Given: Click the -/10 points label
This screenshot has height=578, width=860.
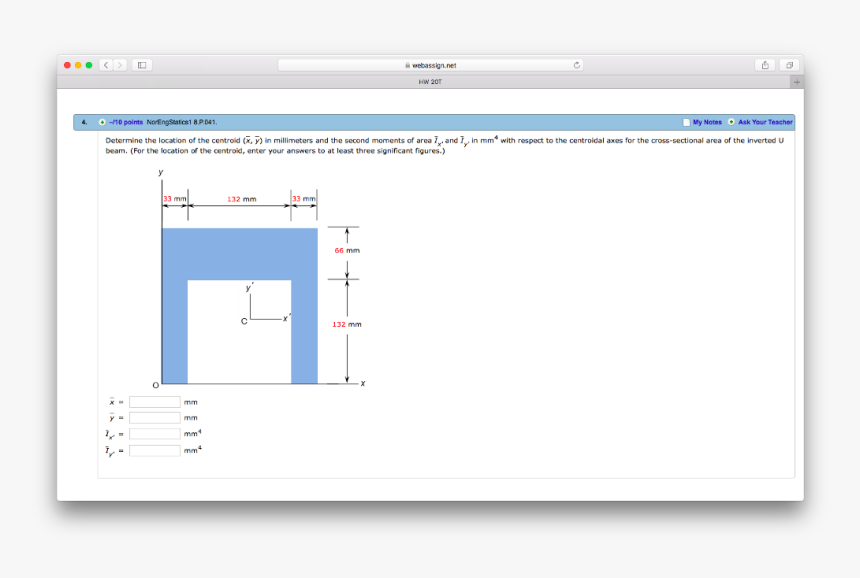Looking at the screenshot, I should pos(125,122).
